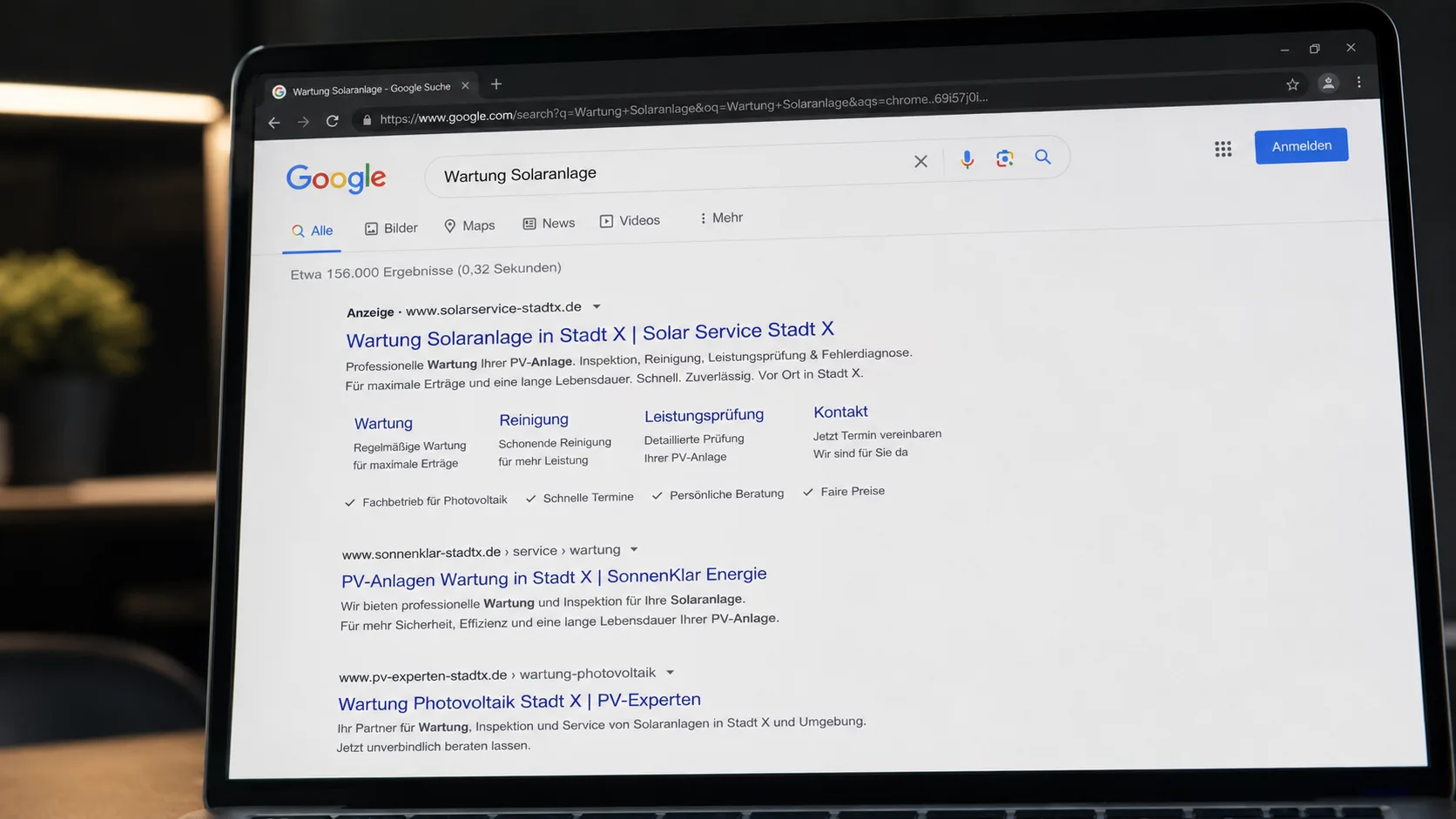Click the 'Anzeige' ad label
The width and height of the screenshot is (1456, 819).
(370, 312)
